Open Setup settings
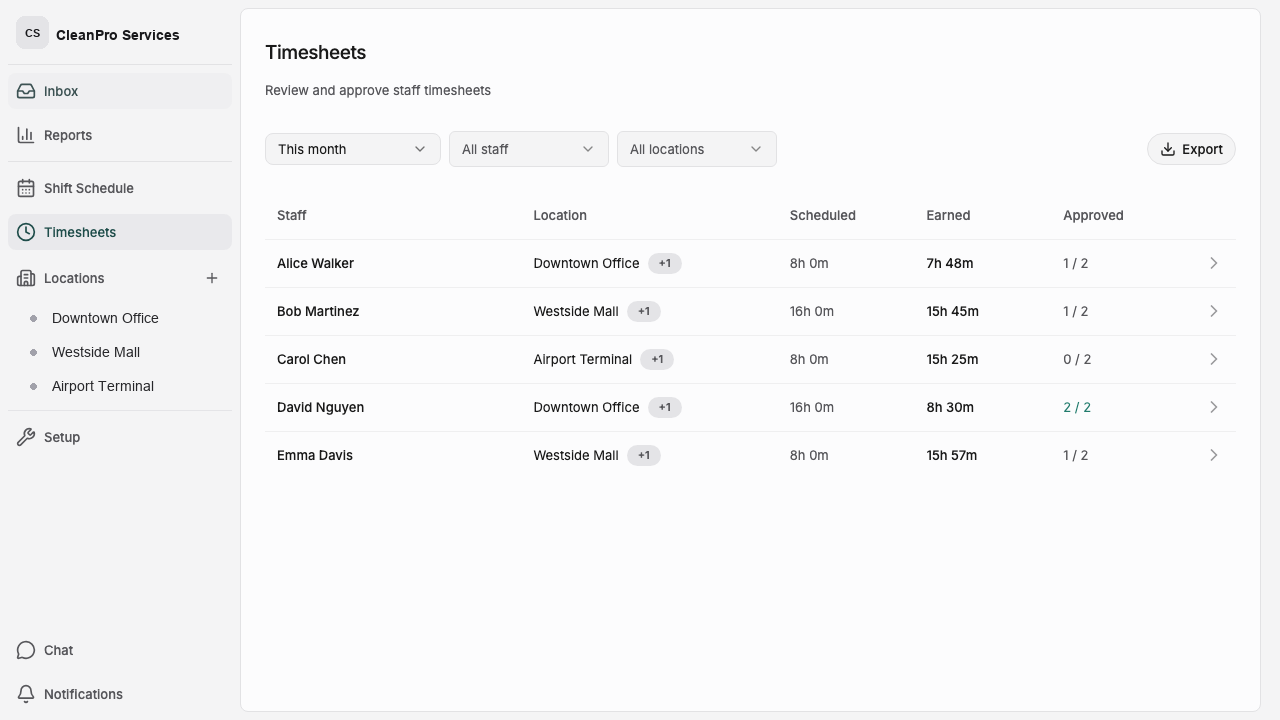The height and width of the screenshot is (720, 1280). 120,437
